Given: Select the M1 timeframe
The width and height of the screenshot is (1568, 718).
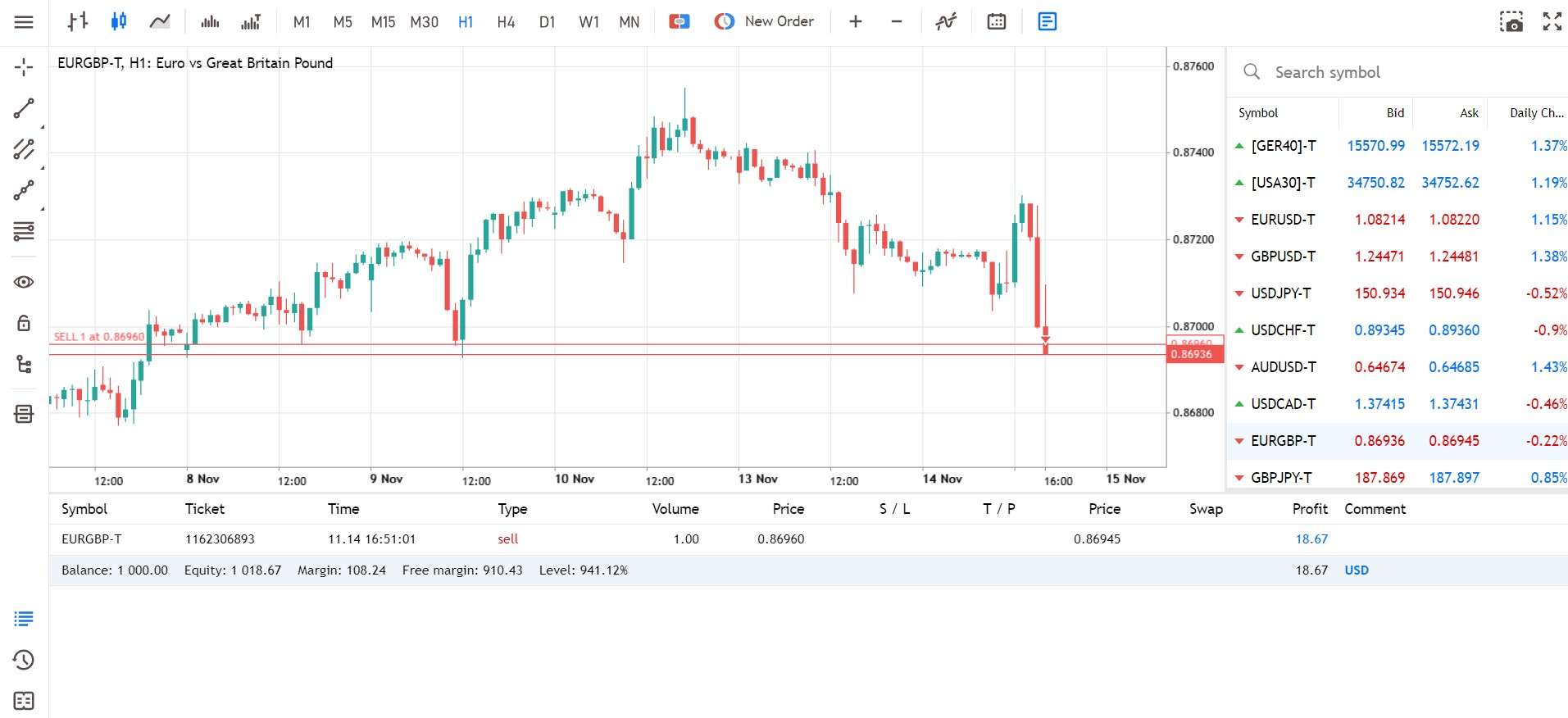Looking at the screenshot, I should coord(302,22).
